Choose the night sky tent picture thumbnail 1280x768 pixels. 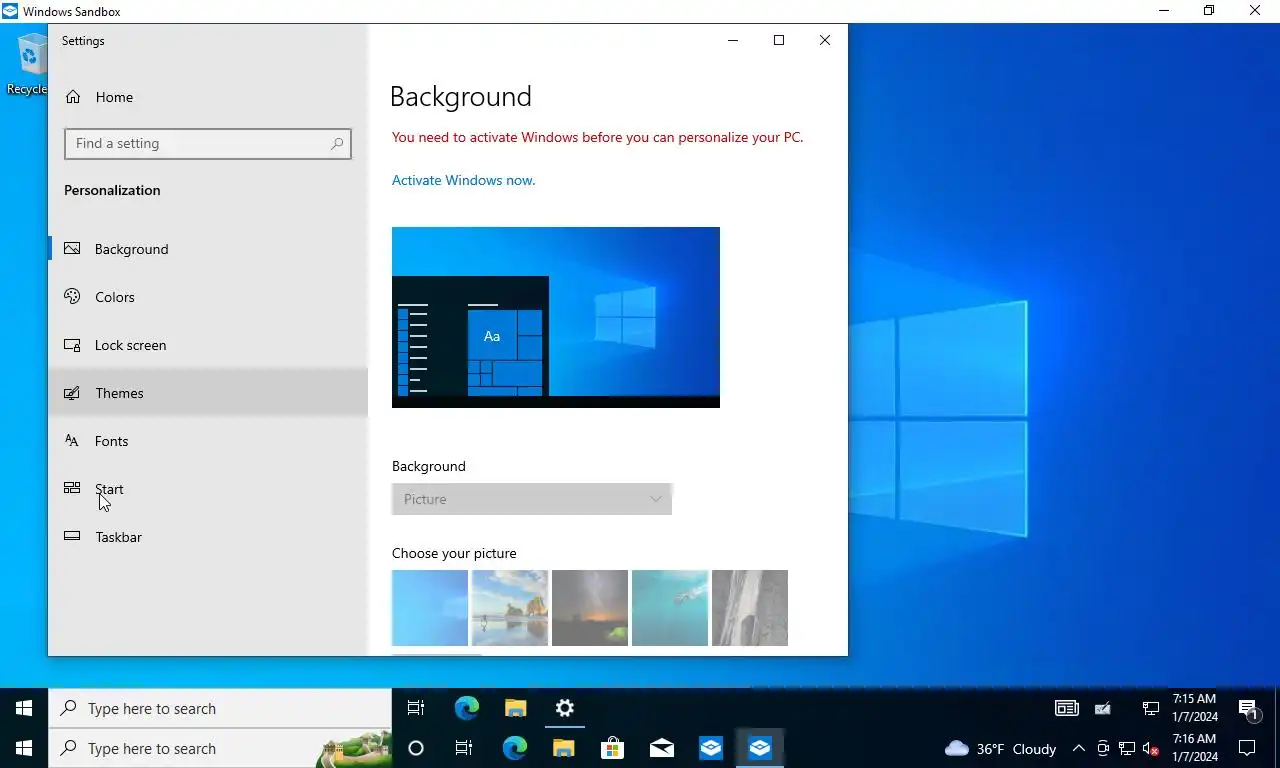[590, 608]
